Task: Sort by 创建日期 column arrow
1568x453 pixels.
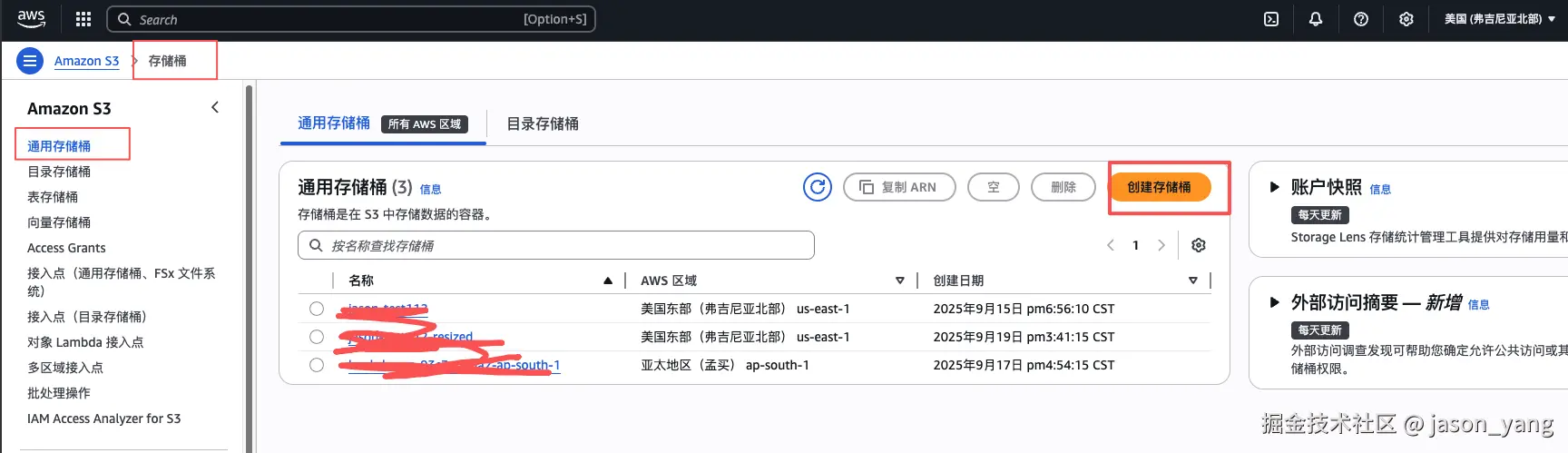Action: pos(1193,281)
